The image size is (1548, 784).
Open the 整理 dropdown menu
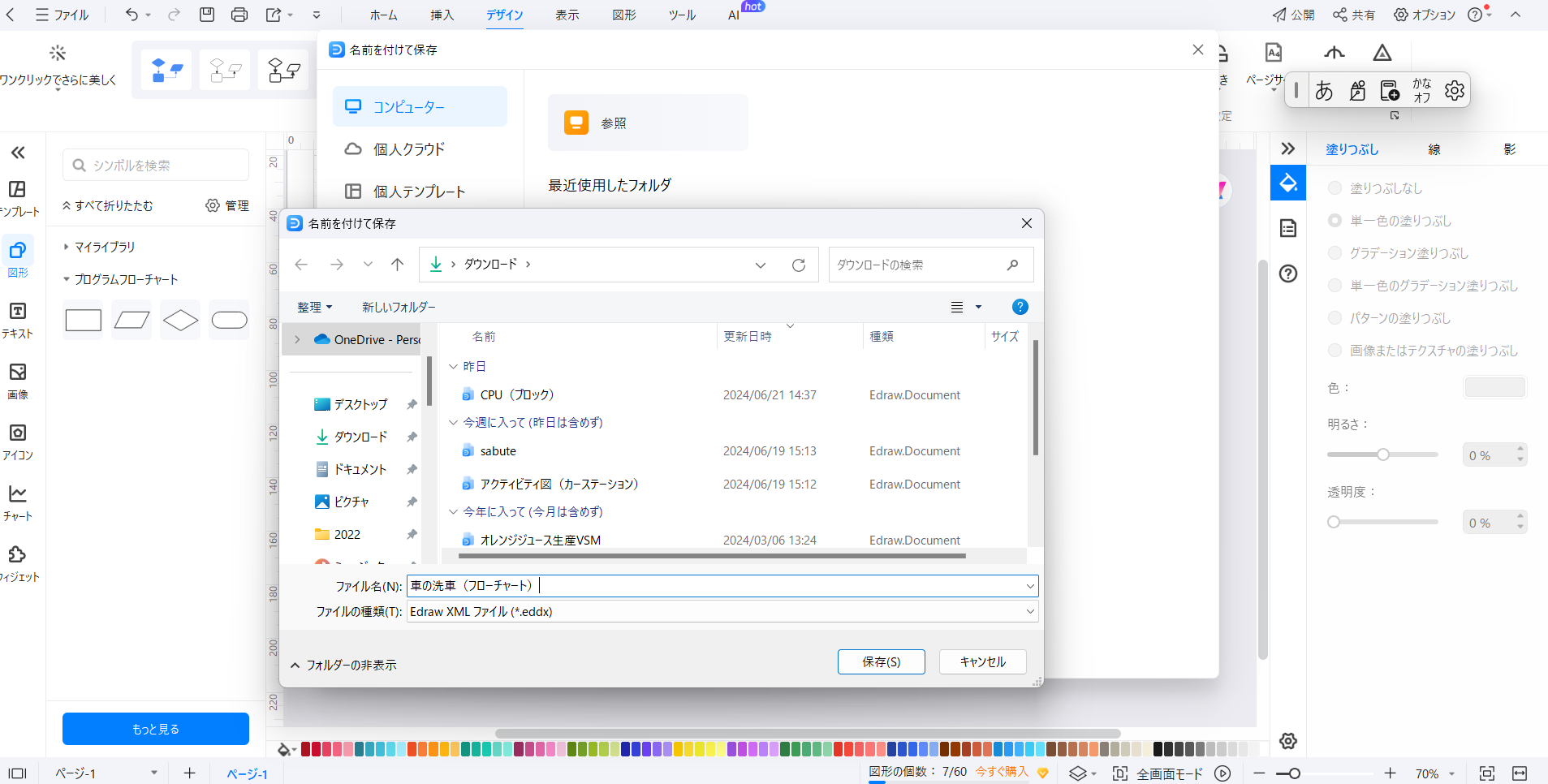pyautogui.click(x=314, y=307)
